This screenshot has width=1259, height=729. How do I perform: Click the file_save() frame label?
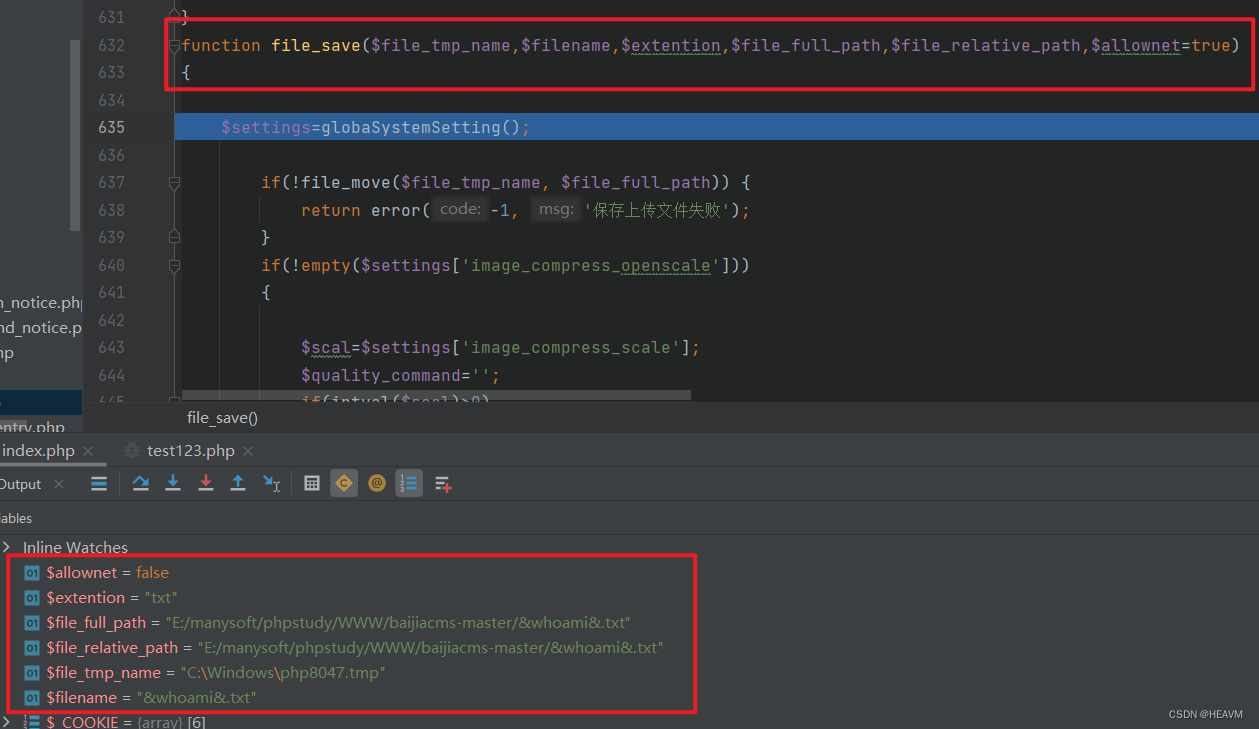222,417
